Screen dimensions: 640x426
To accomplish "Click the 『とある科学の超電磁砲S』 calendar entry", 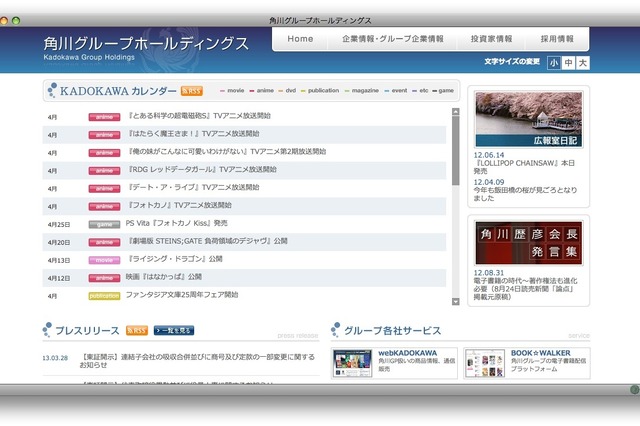I will (199, 116).
